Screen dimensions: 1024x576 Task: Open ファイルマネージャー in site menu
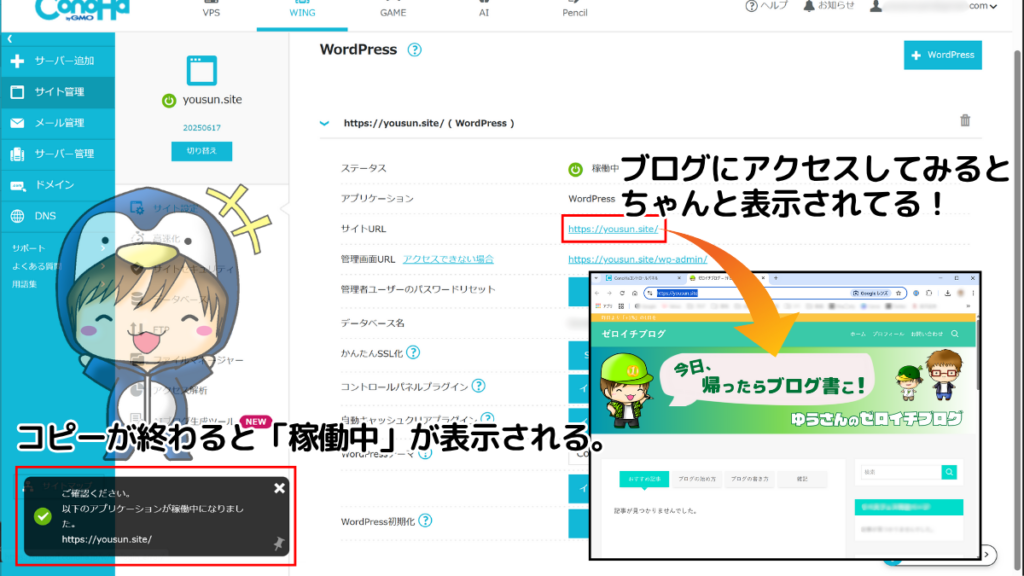[189, 360]
